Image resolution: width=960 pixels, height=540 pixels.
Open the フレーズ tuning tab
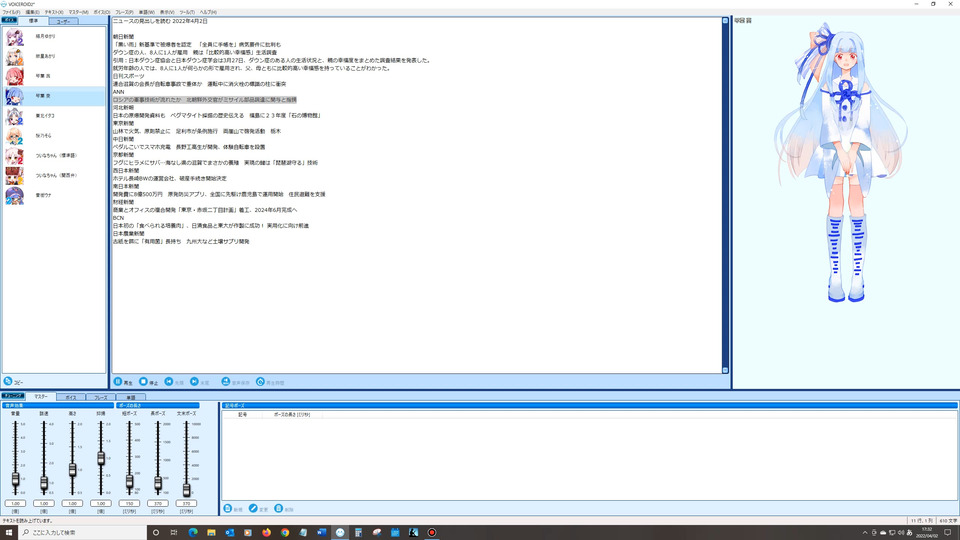[x=100, y=397]
